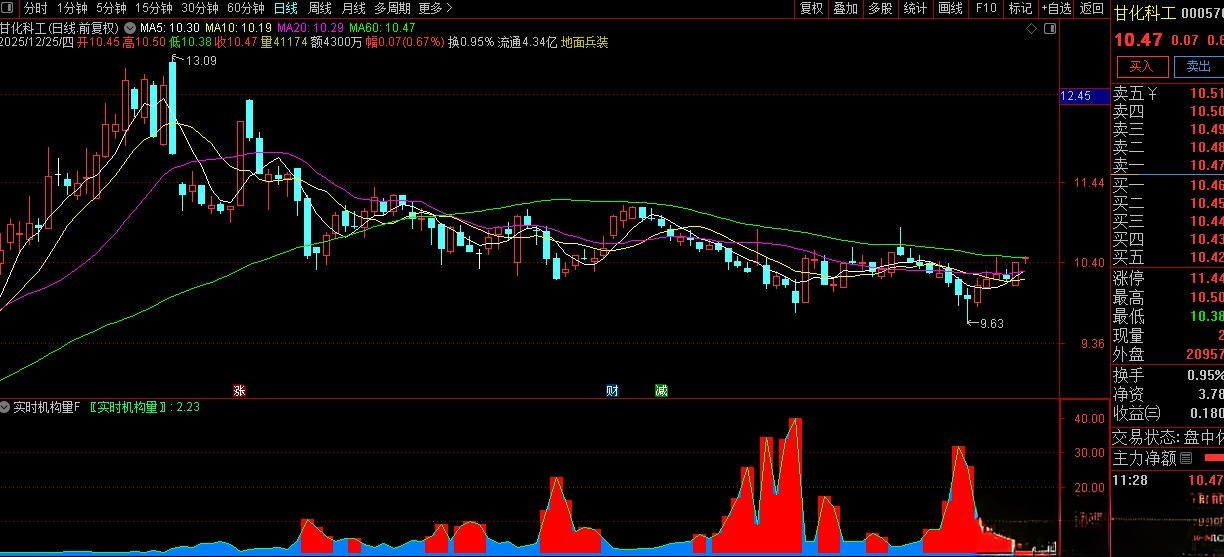Expand the dropdown arrow beside 甘化科工(日线.前复权)

(130, 27)
